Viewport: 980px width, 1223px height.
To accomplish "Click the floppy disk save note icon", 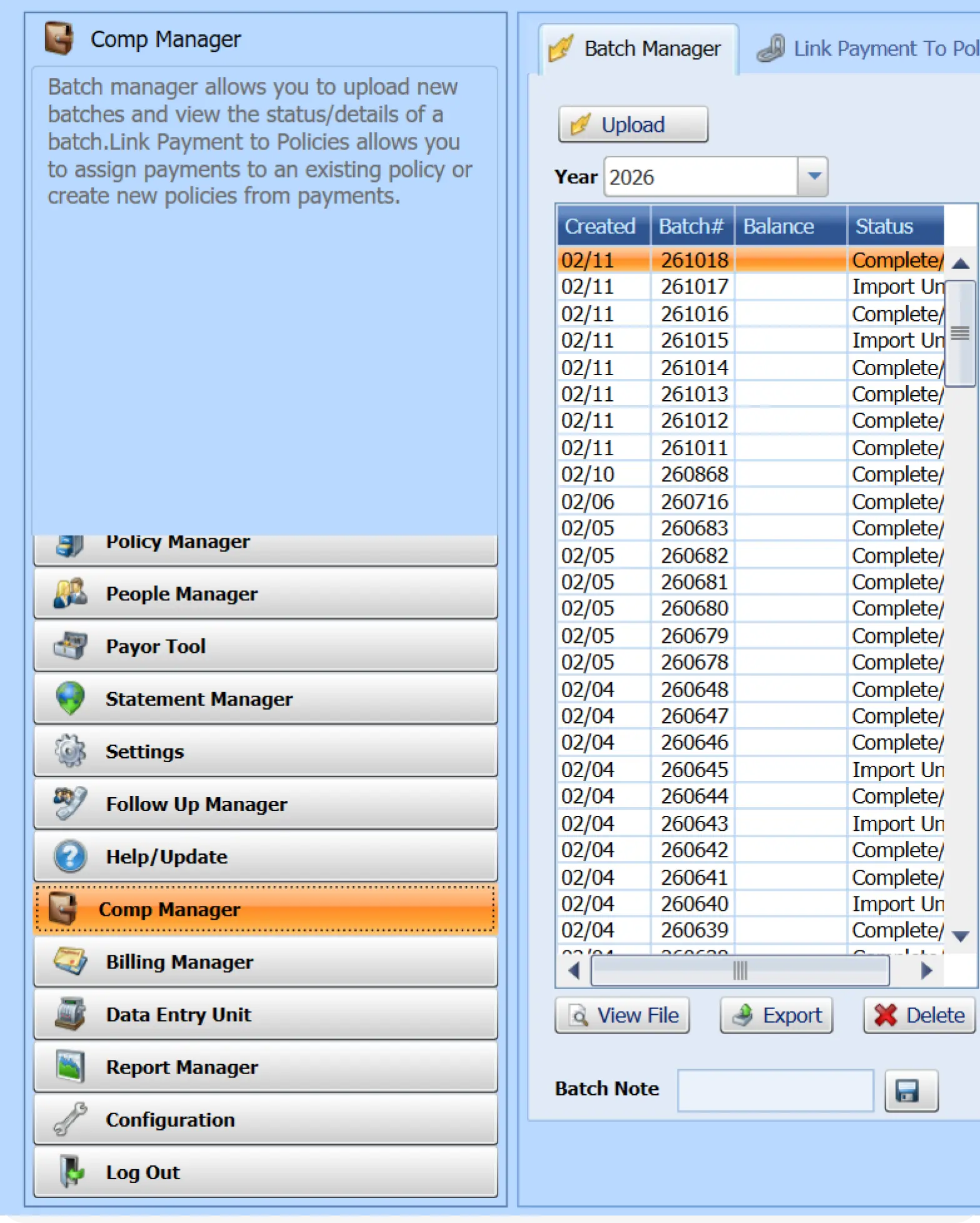I will click(x=911, y=1090).
